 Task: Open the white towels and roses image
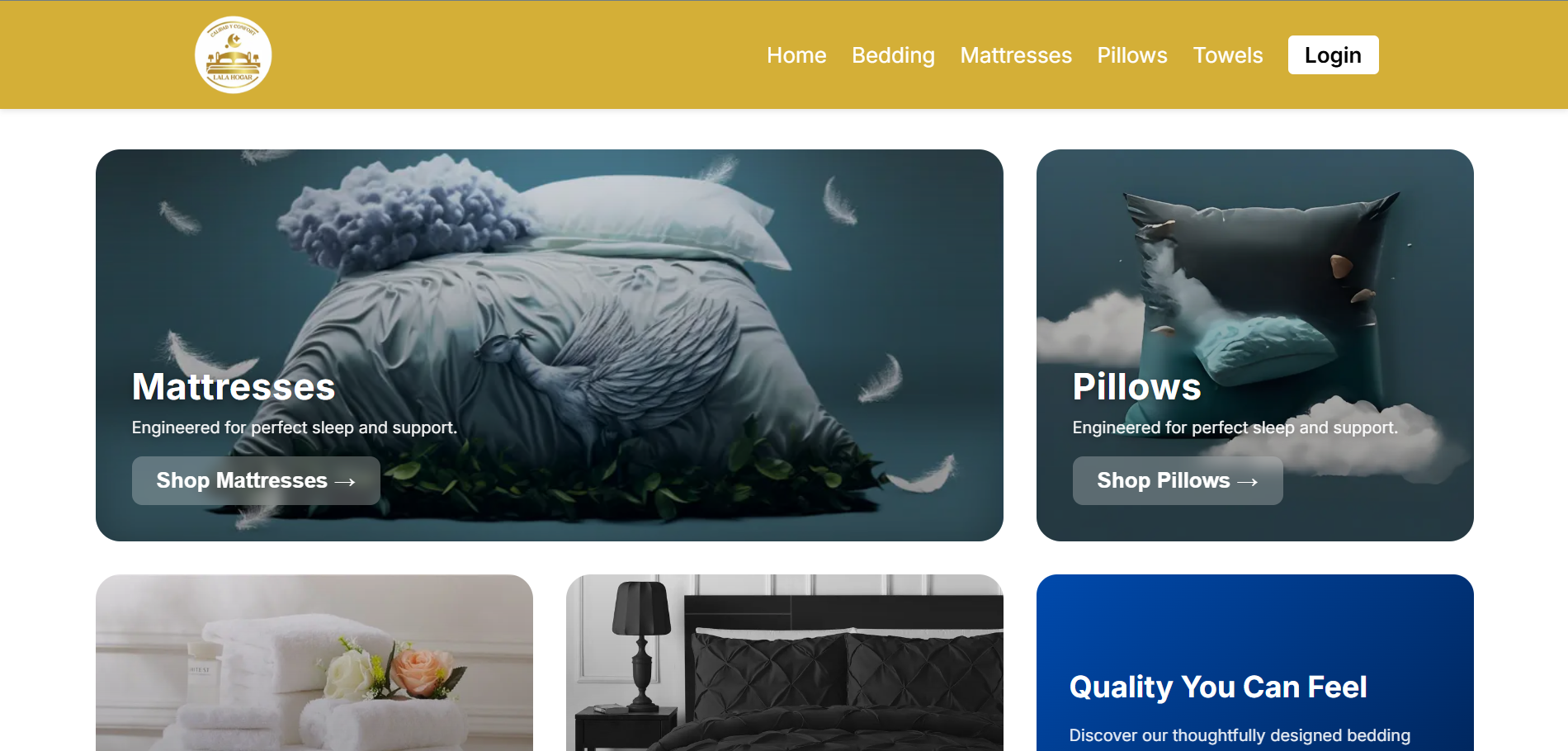[x=314, y=663]
